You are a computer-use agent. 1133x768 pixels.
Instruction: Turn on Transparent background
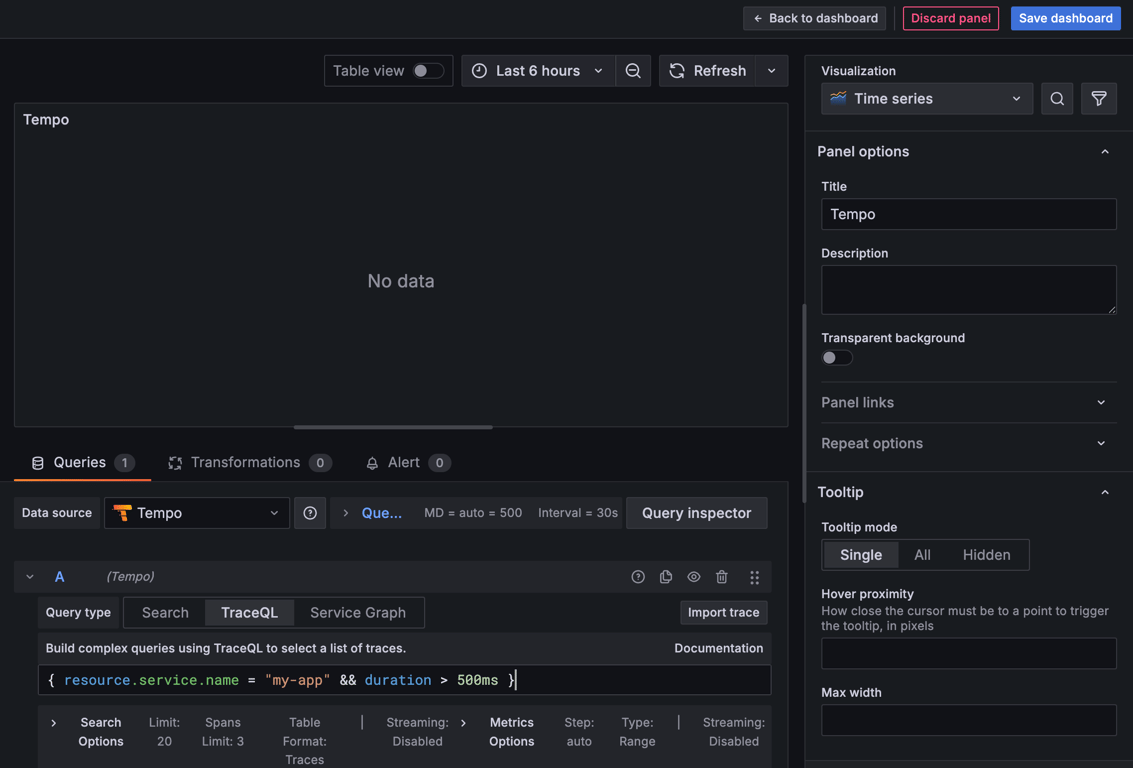point(836,357)
